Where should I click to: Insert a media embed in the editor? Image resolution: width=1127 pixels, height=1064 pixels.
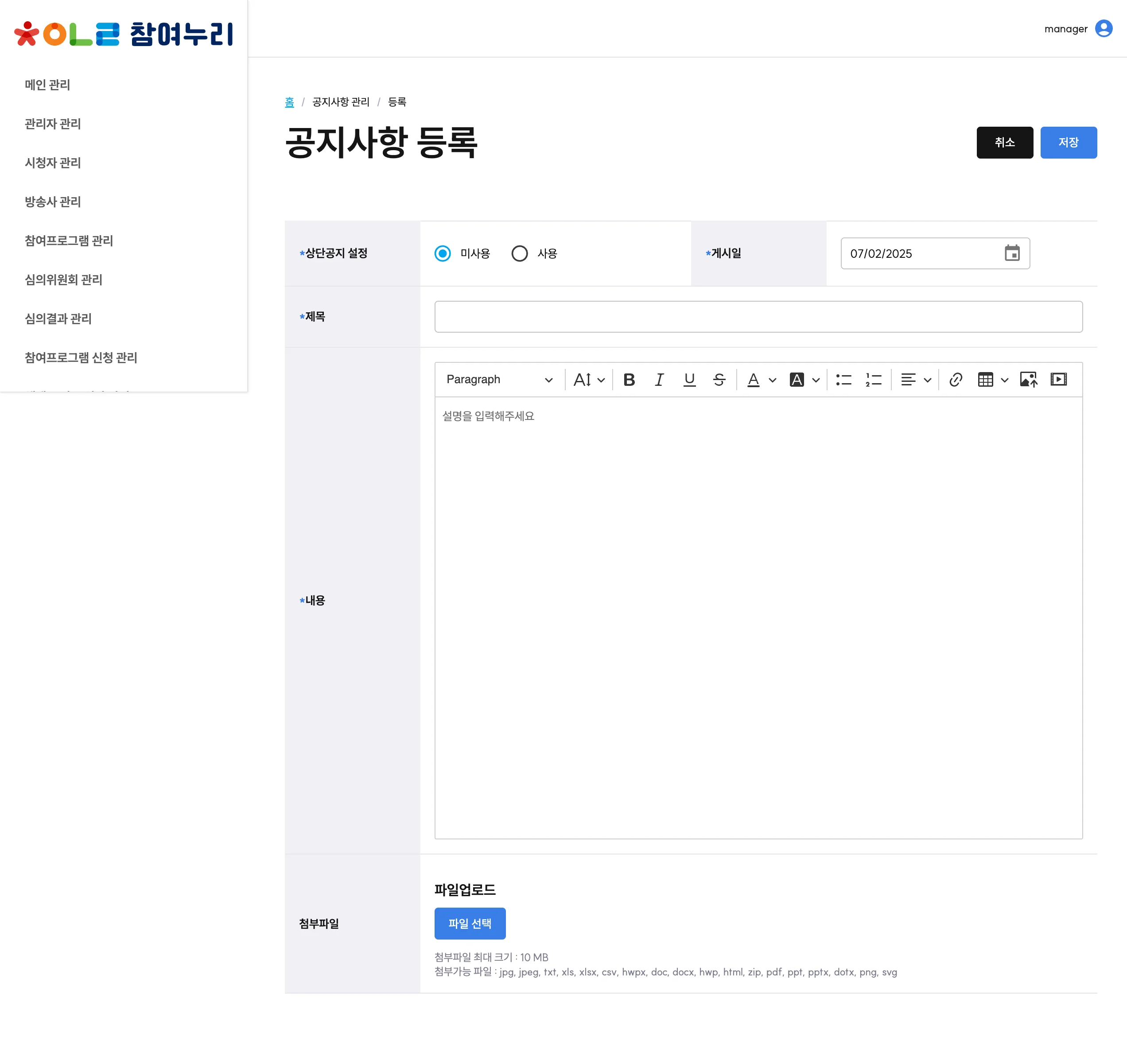tap(1059, 379)
